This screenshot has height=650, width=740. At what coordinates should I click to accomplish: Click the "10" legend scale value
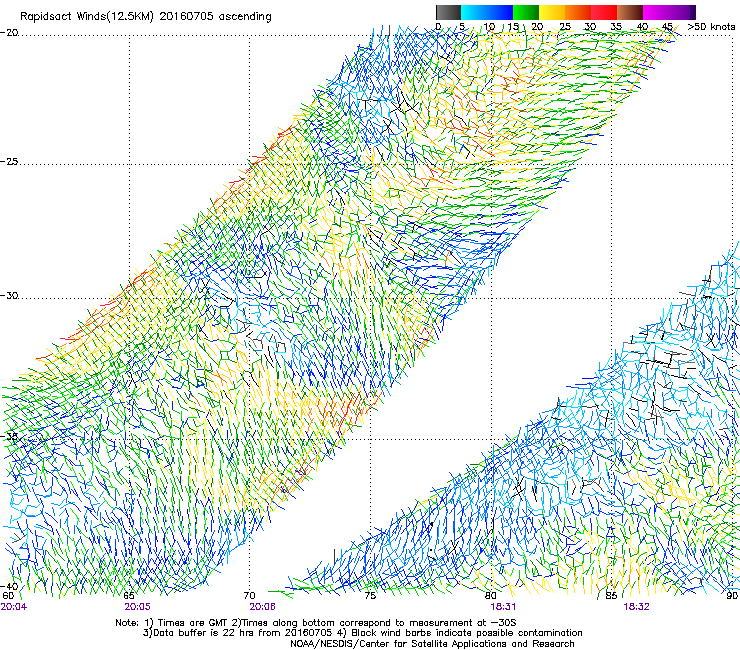(x=489, y=26)
